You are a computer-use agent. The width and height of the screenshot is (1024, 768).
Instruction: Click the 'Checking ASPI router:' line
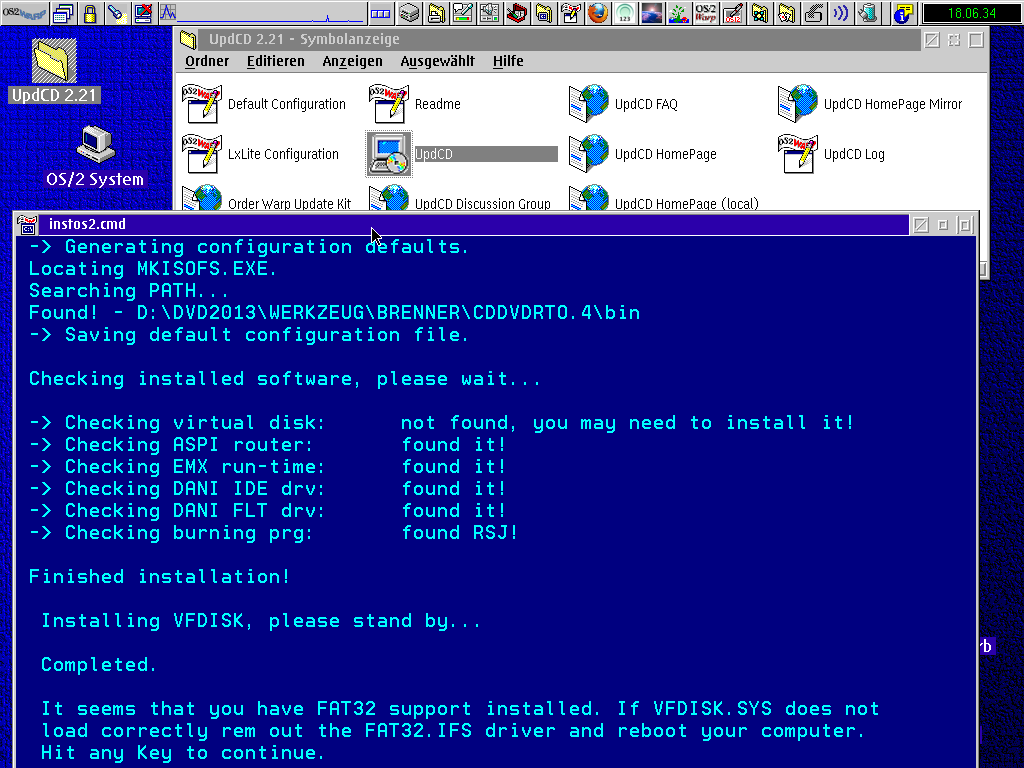(267, 445)
